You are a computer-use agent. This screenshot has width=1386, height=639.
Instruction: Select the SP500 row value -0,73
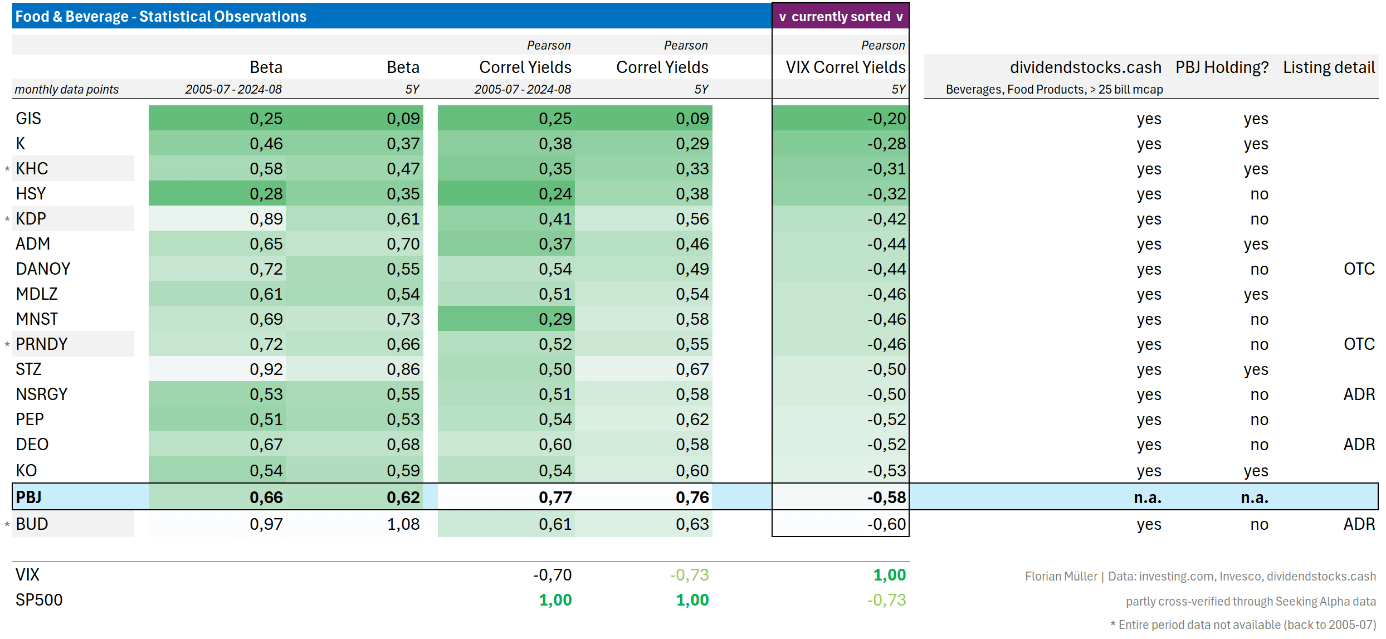886,600
